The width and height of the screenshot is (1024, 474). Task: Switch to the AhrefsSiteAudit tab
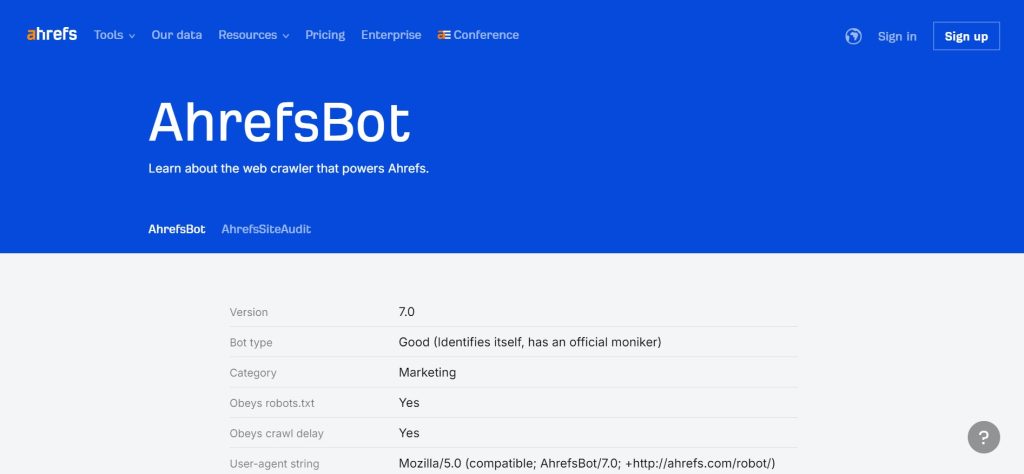point(266,229)
